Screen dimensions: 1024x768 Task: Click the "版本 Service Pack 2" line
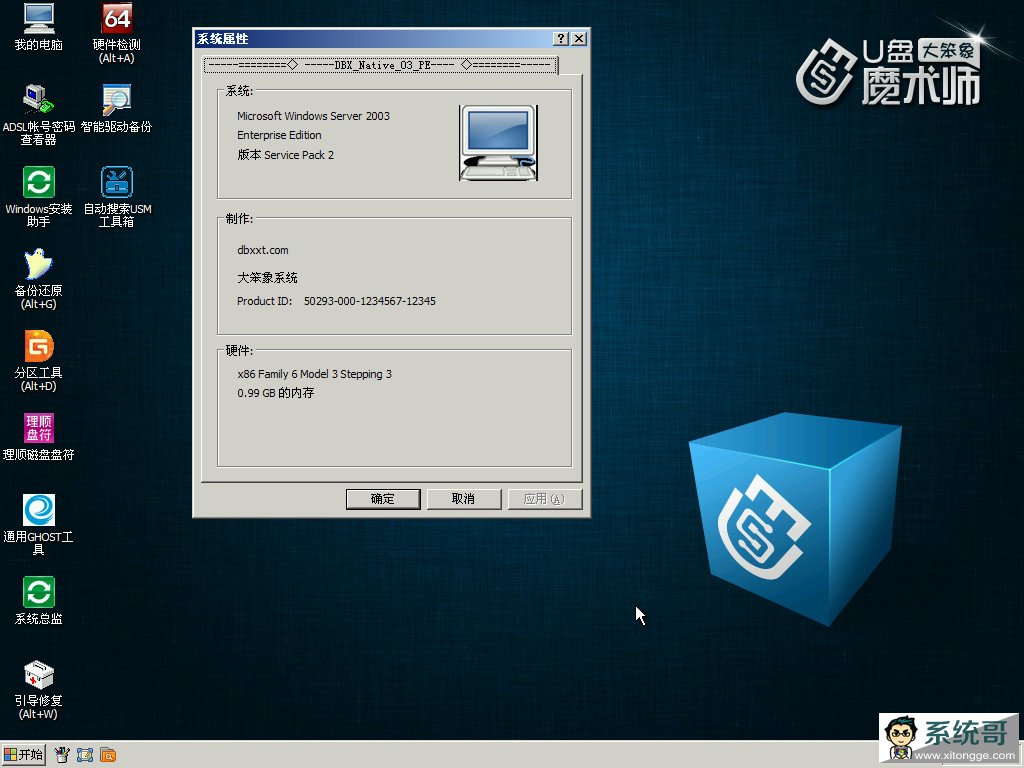coord(285,155)
